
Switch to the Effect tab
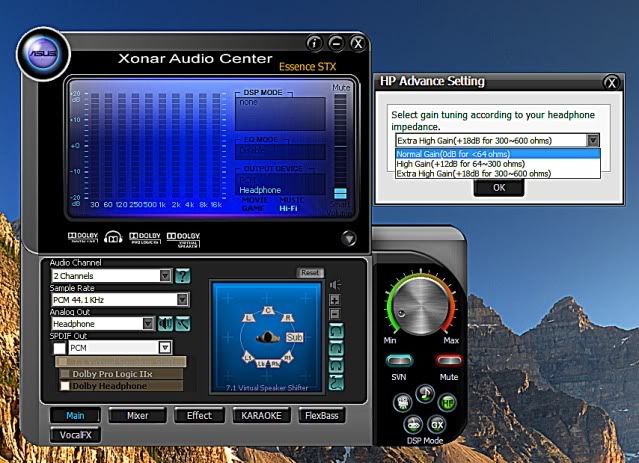pyautogui.click(x=199, y=416)
